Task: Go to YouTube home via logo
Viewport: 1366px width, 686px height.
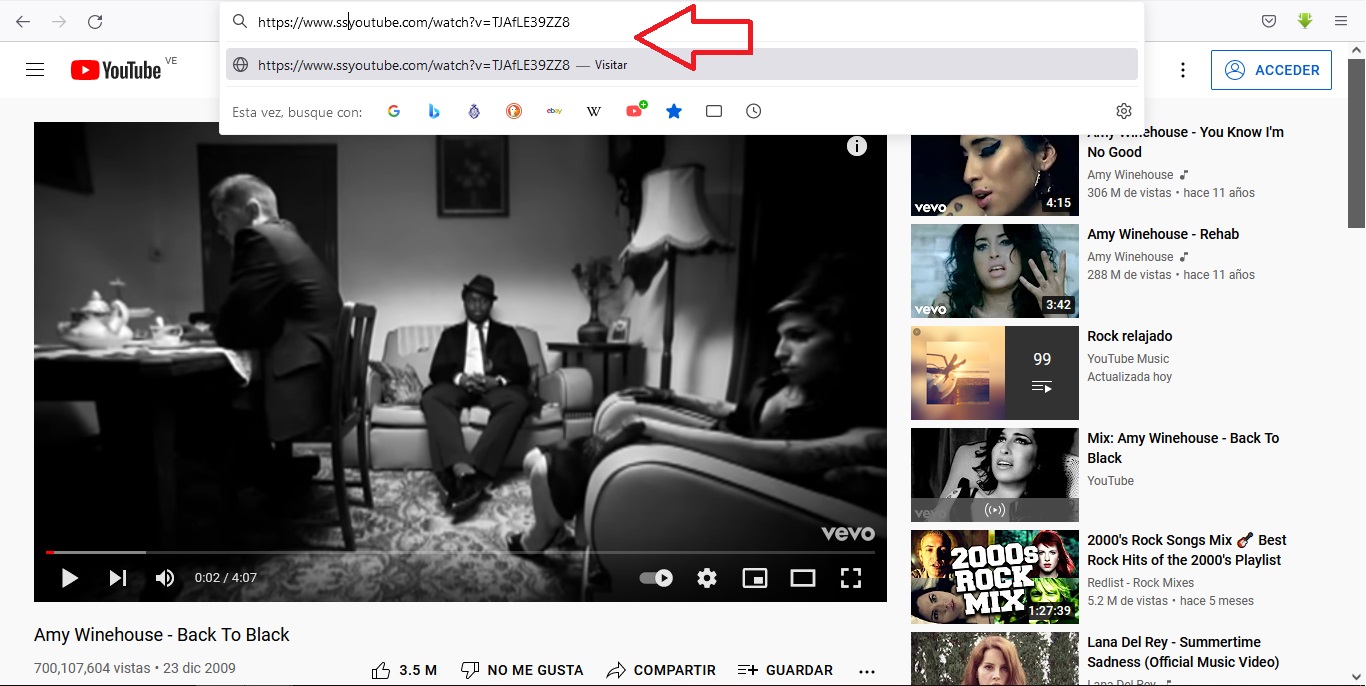Action: (116, 70)
